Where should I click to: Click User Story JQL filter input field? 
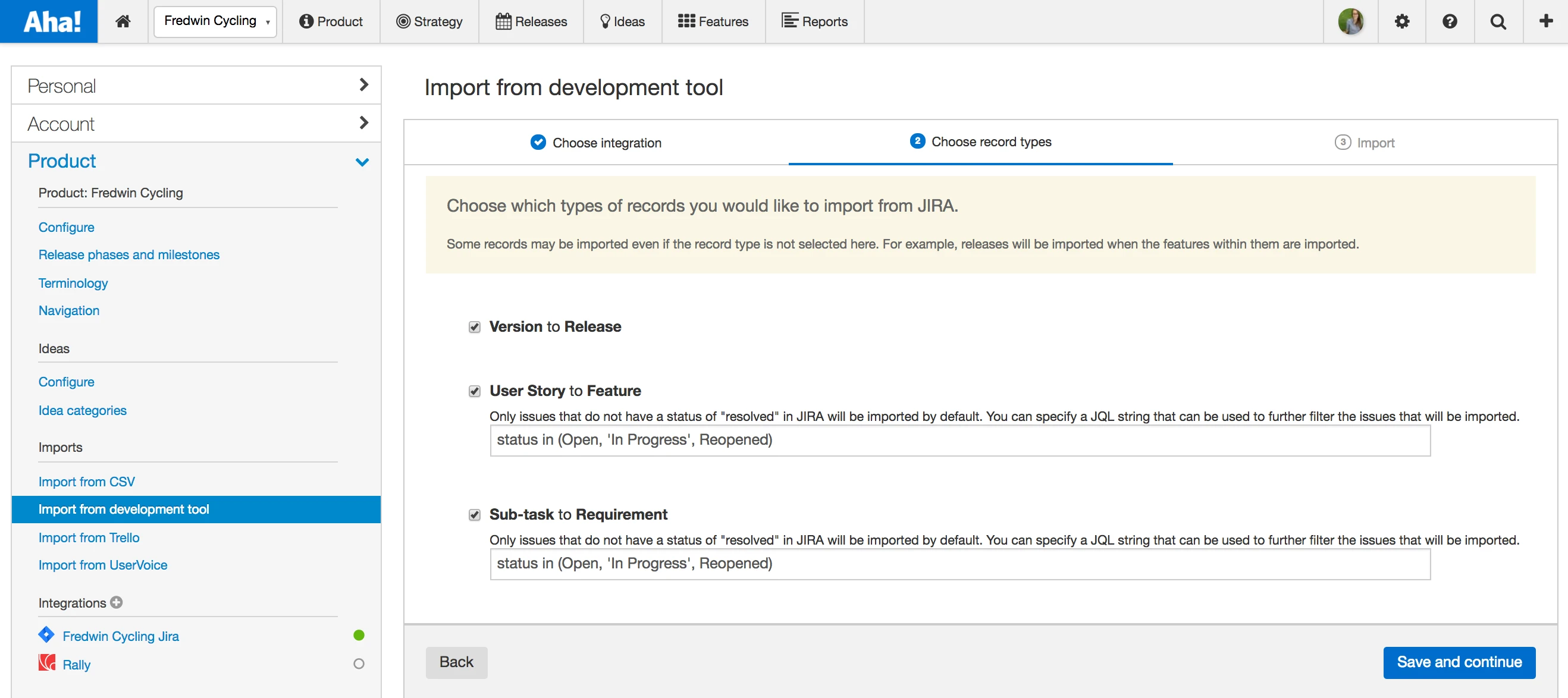click(x=959, y=440)
